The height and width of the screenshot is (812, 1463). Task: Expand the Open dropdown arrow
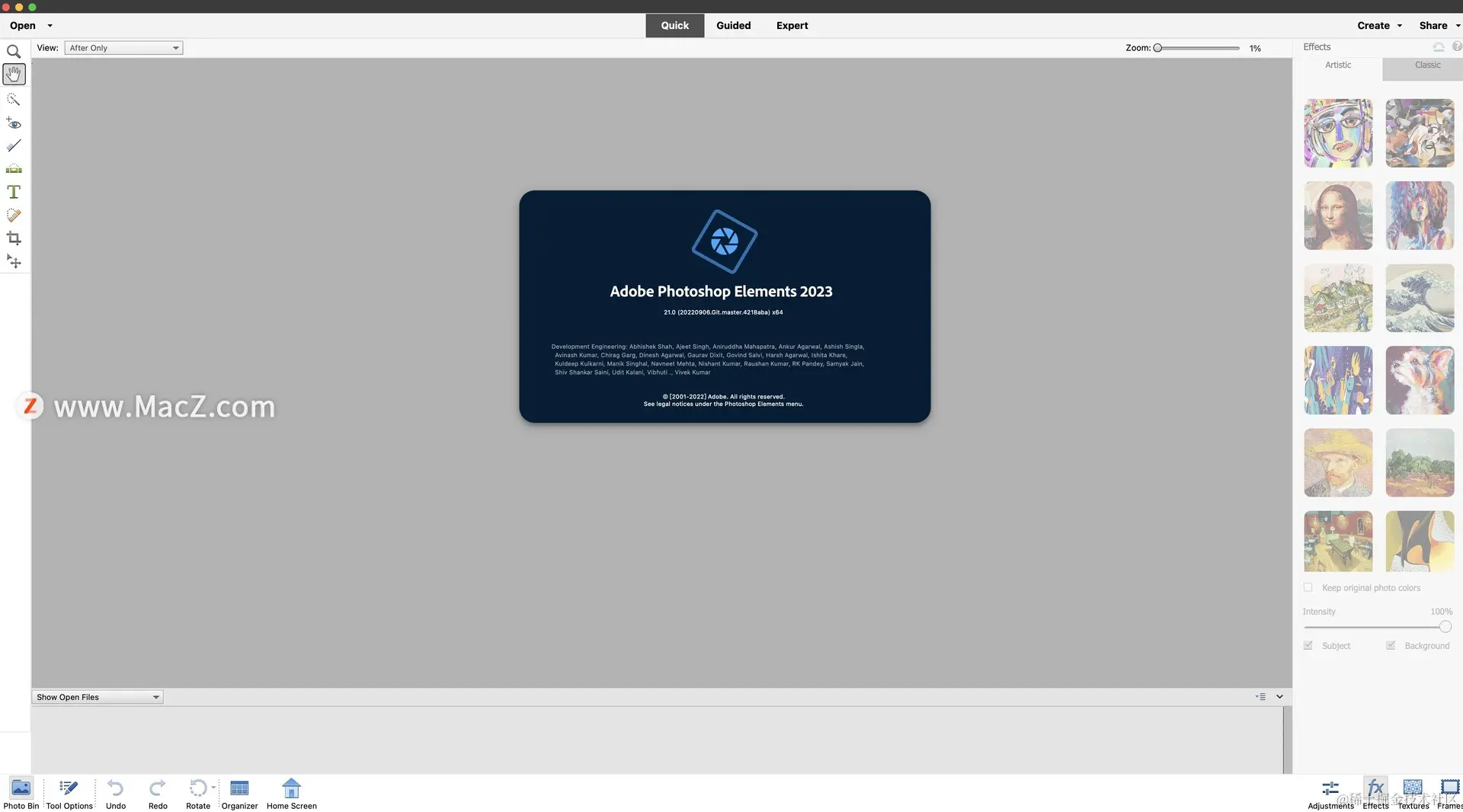[50, 26]
